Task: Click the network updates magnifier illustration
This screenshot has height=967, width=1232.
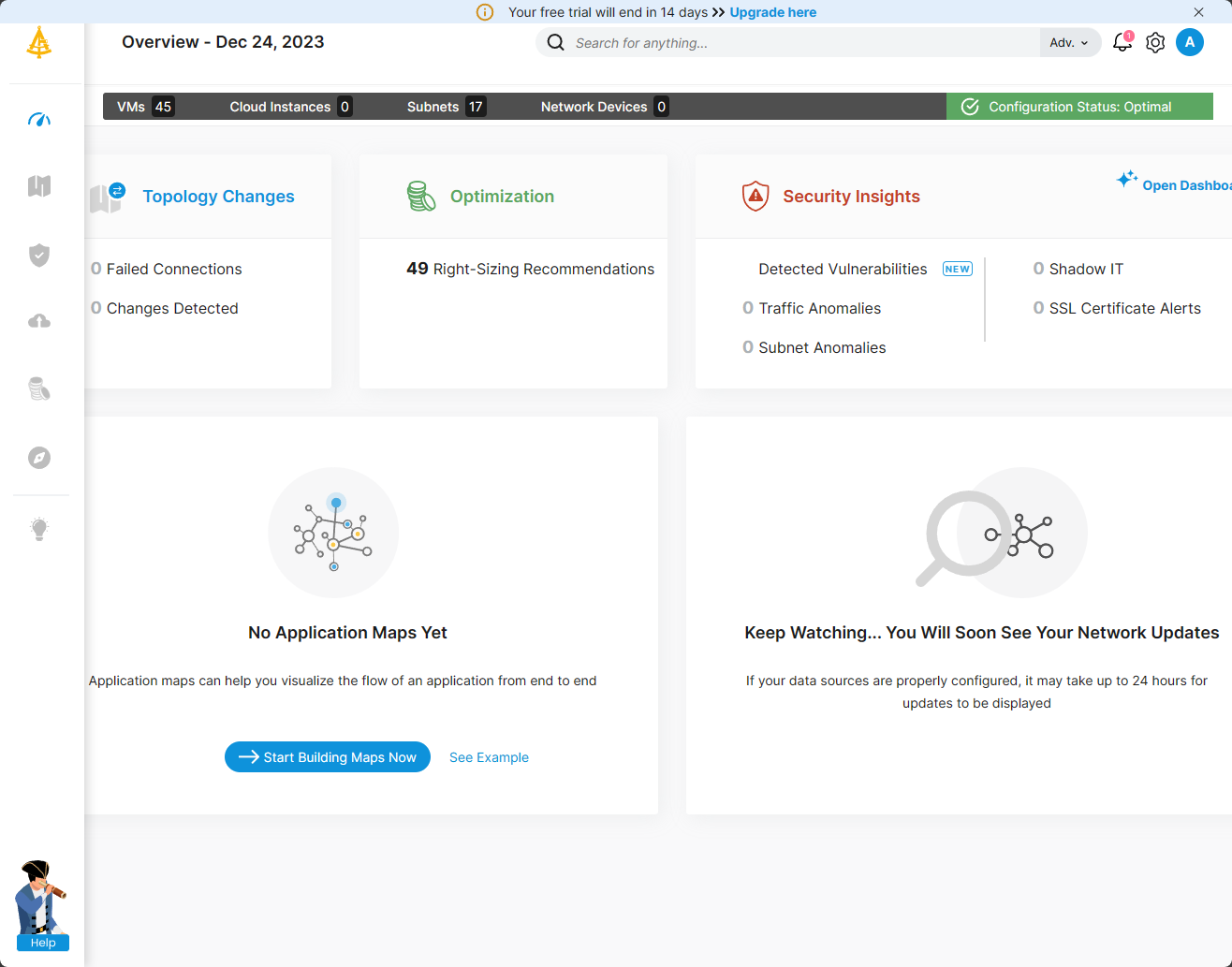Action: tap(1001, 532)
